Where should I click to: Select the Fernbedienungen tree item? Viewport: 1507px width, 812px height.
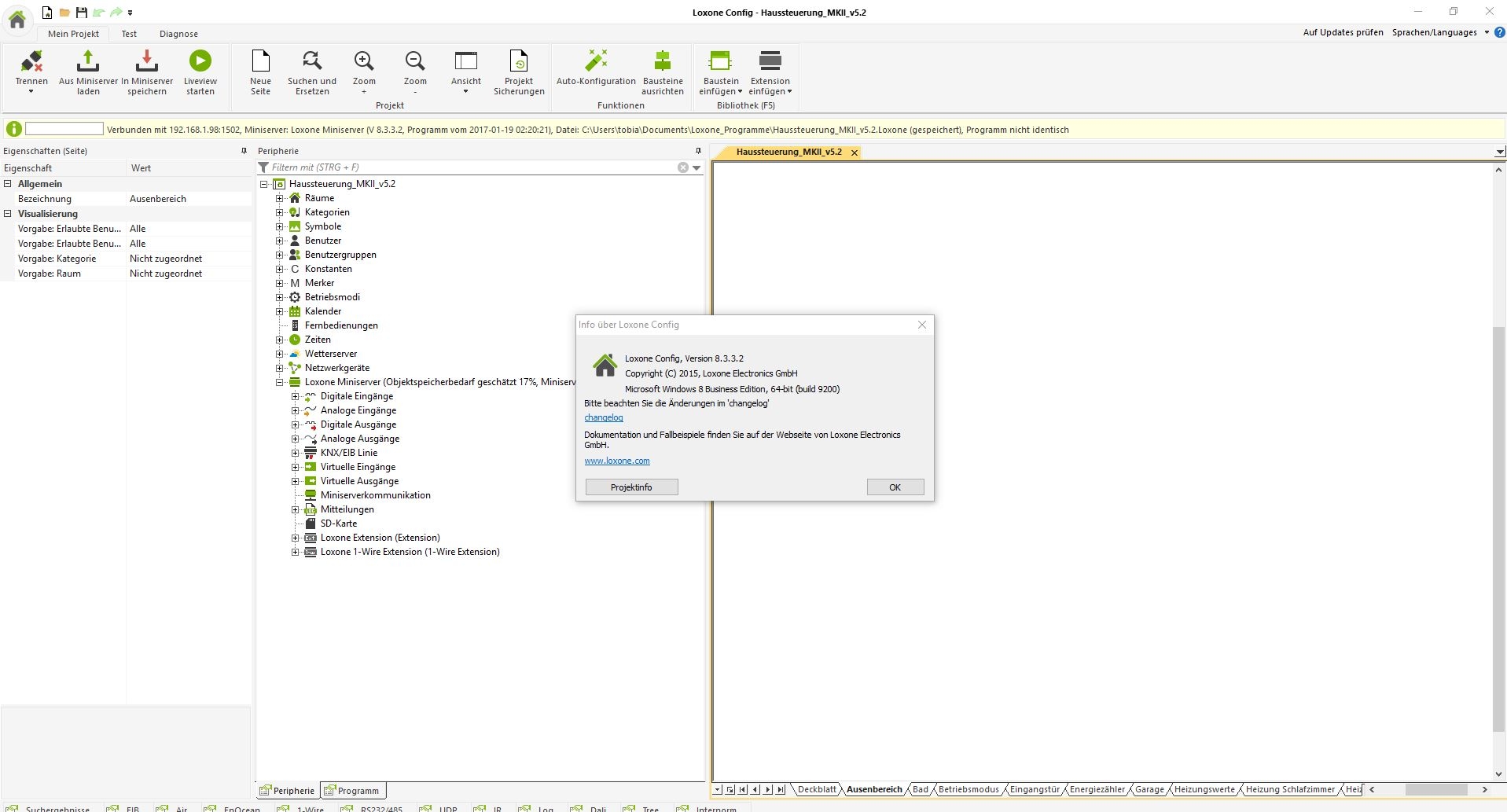click(341, 325)
